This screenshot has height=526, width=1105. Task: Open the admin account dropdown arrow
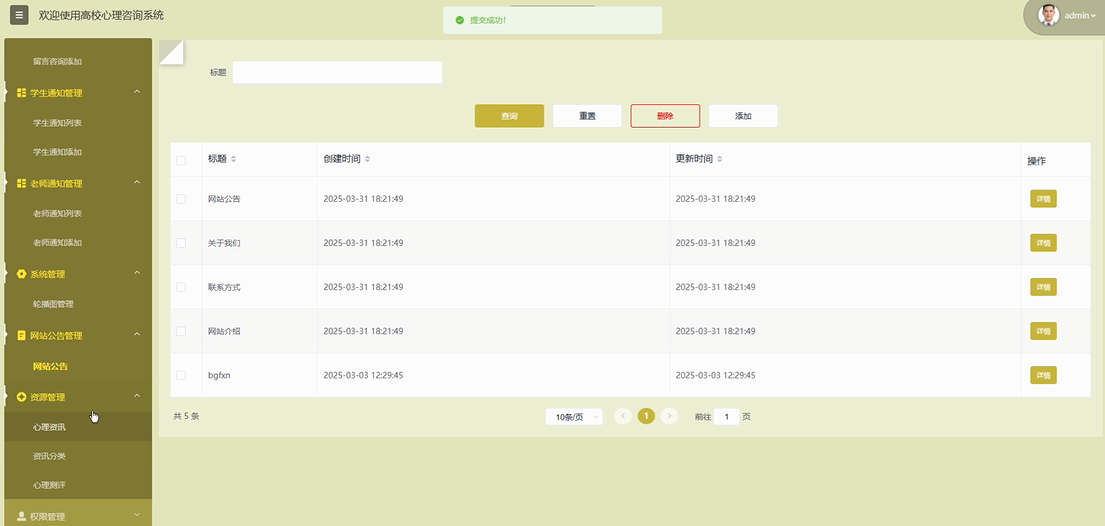[1093, 16]
